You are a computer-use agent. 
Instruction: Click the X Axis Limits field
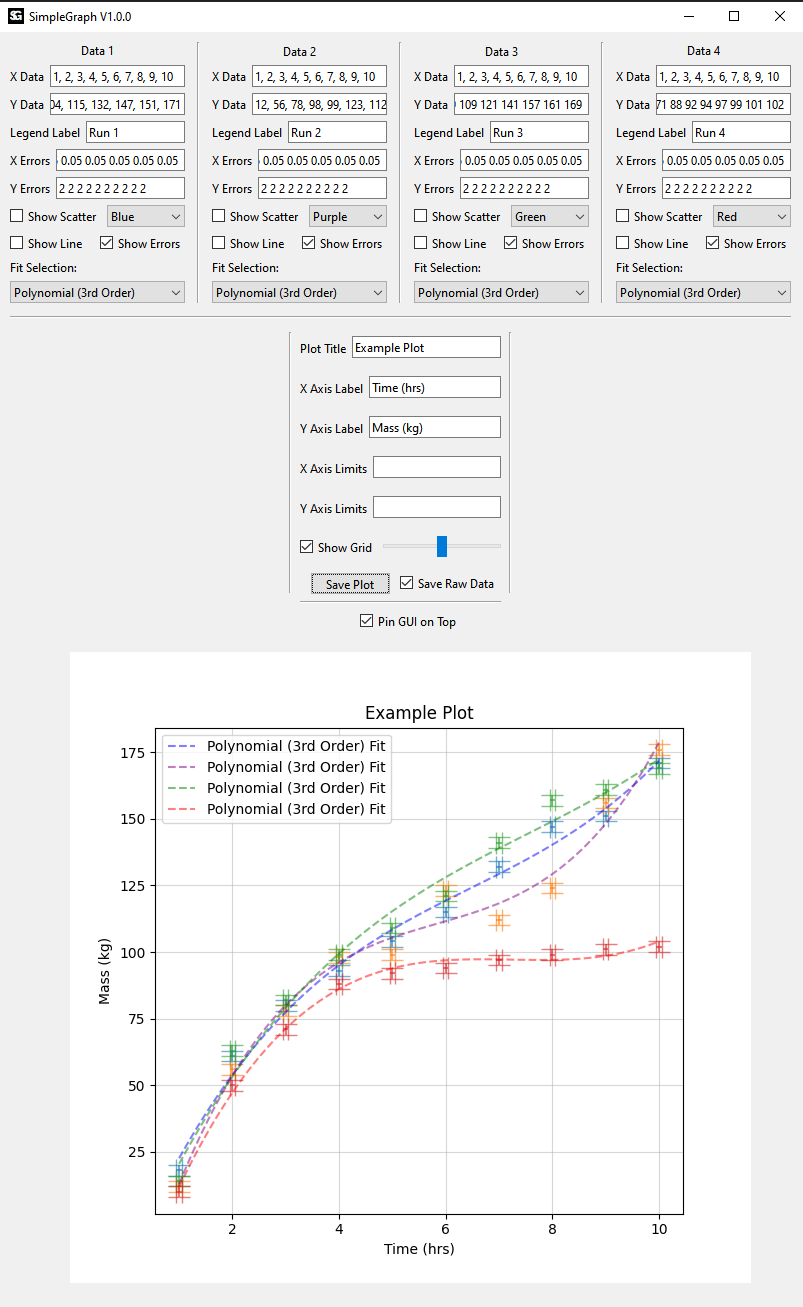point(436,467)
